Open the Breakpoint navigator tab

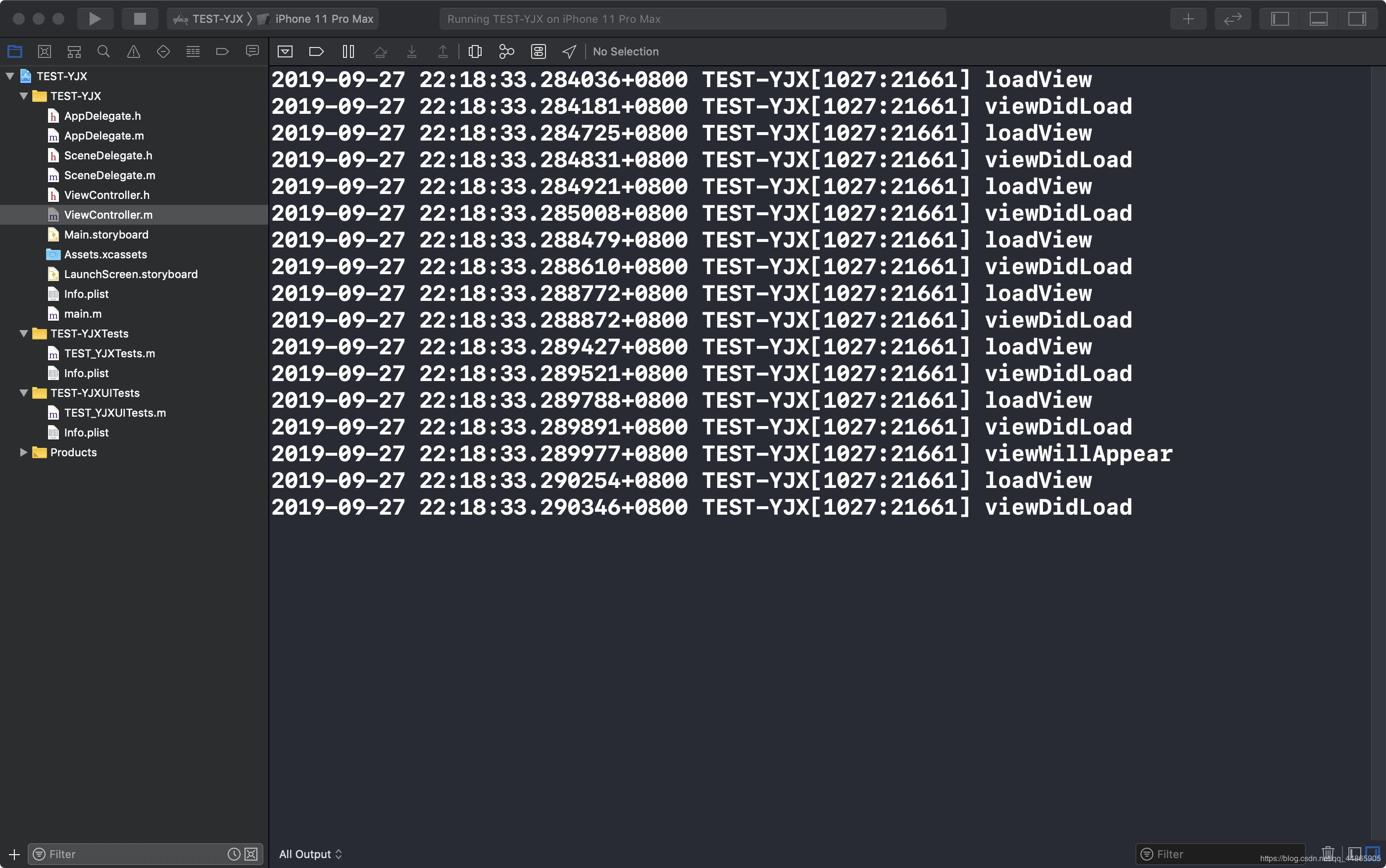[x=222, y=51]
